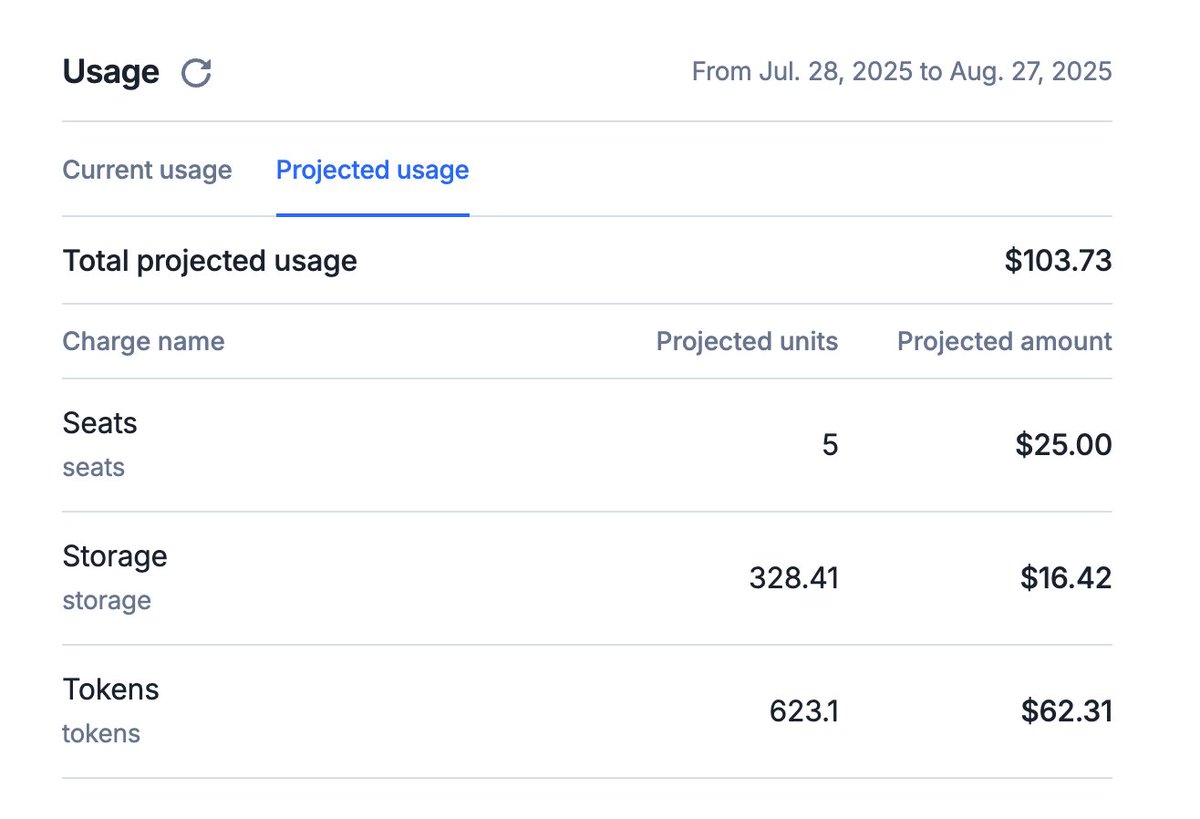1200x819 pixels.
Task: Select the Tokens charge row name
Action: pyautogui.click(x=110, y=689)
